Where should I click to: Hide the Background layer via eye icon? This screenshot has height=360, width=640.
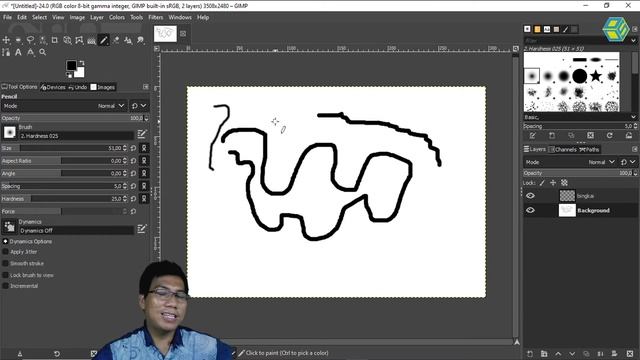coord(530,210)
